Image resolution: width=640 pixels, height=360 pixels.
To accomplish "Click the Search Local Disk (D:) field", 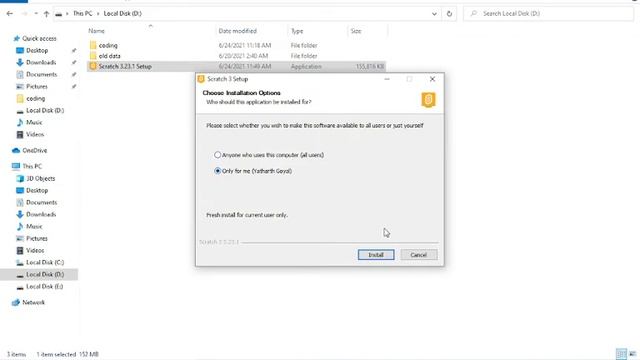I will (548, 13).
